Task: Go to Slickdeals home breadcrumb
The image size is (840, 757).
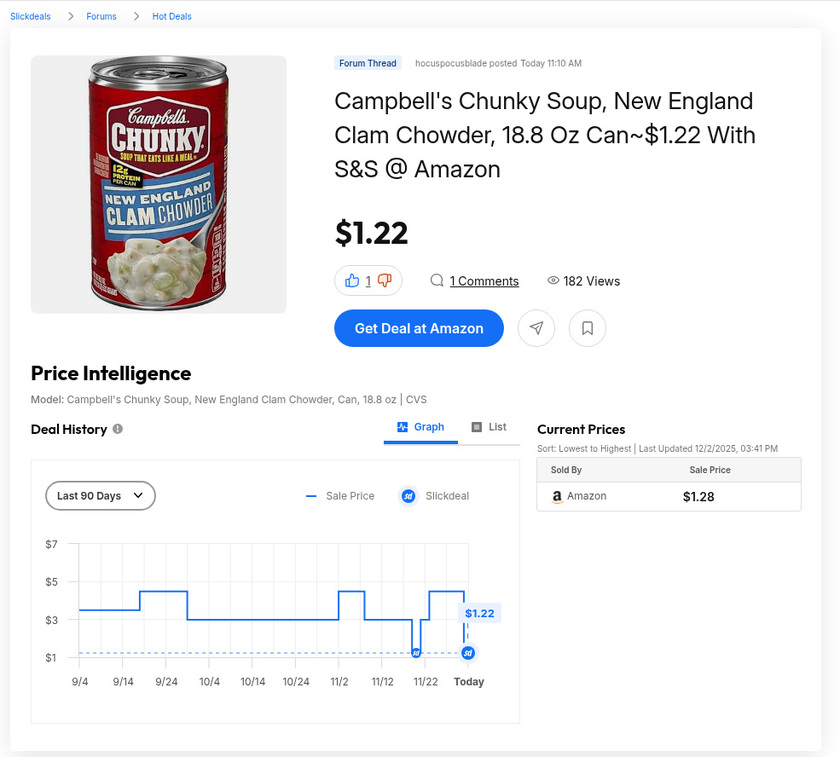Action: (x=30, y=16)
